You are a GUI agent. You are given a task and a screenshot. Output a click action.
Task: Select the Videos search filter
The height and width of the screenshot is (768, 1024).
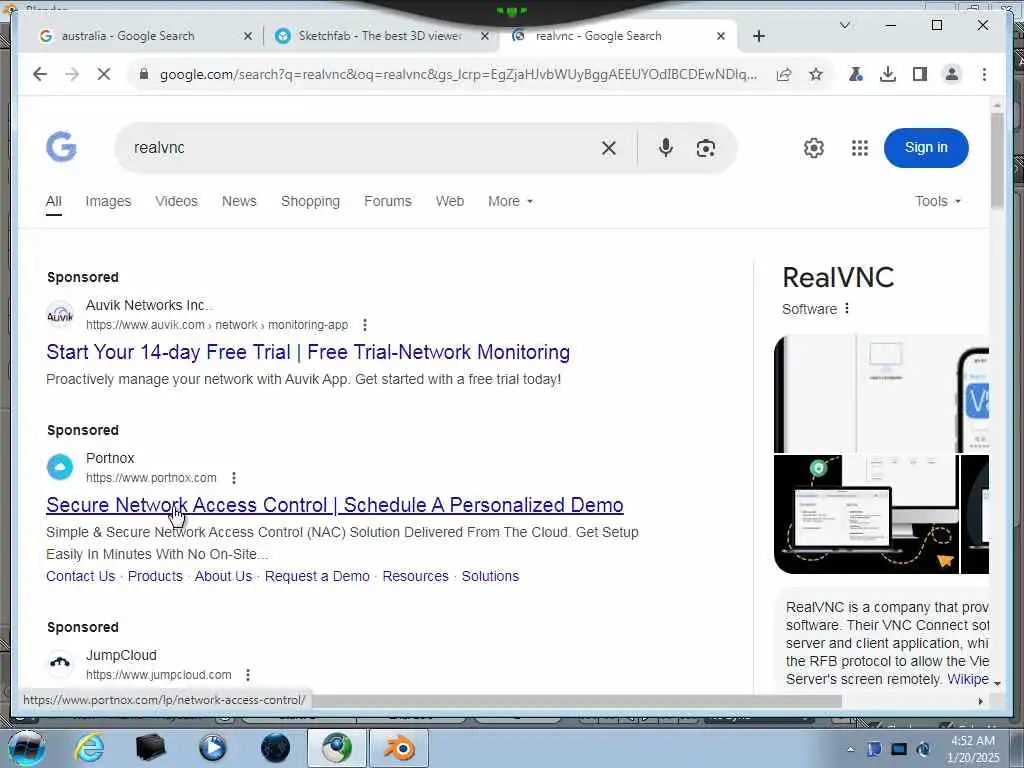pos(176,201)
